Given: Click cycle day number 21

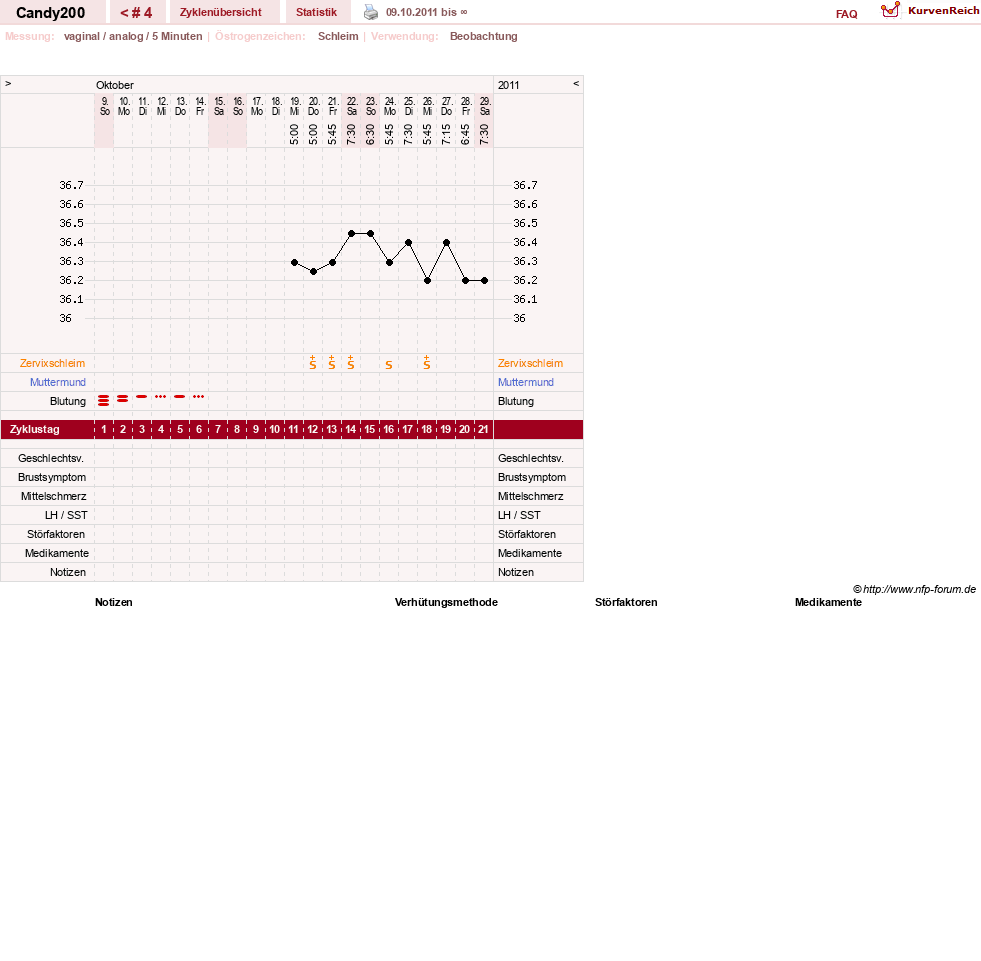Looking at the screenshot, I should click(x=483, y=429).
